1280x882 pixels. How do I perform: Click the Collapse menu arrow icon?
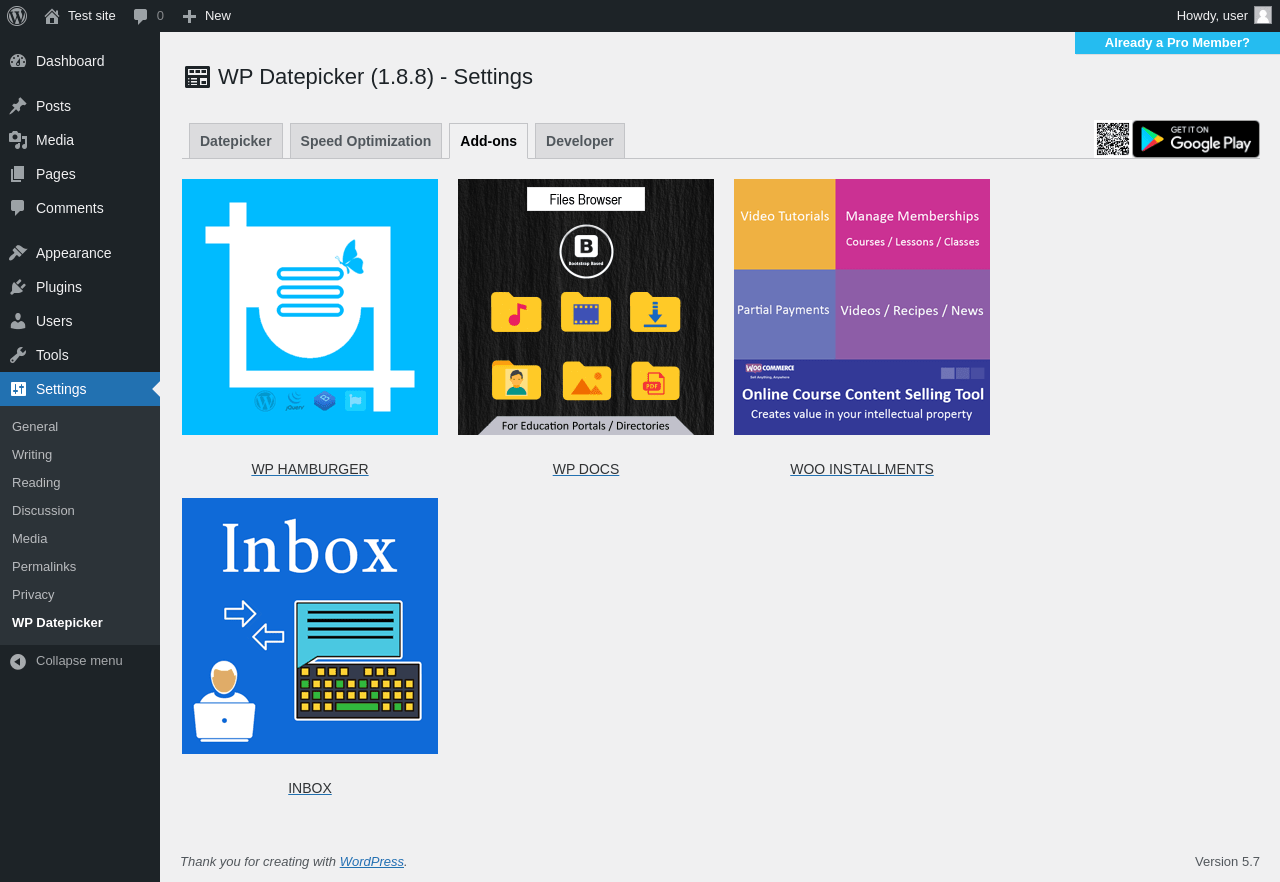(x=18, y=661)
